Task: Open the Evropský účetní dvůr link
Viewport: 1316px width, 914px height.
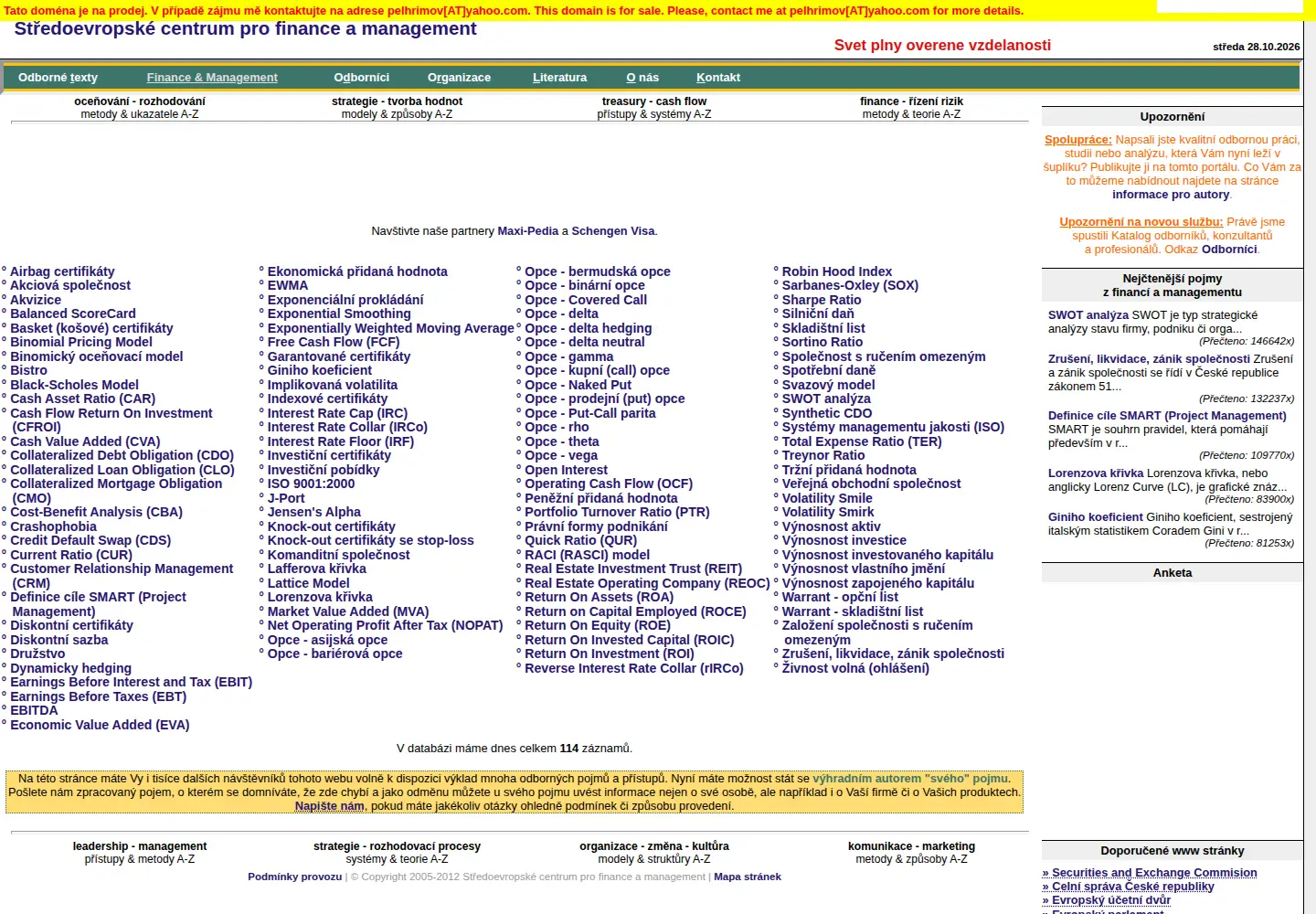Action: pyautogui.click(x=1107, y=900)
